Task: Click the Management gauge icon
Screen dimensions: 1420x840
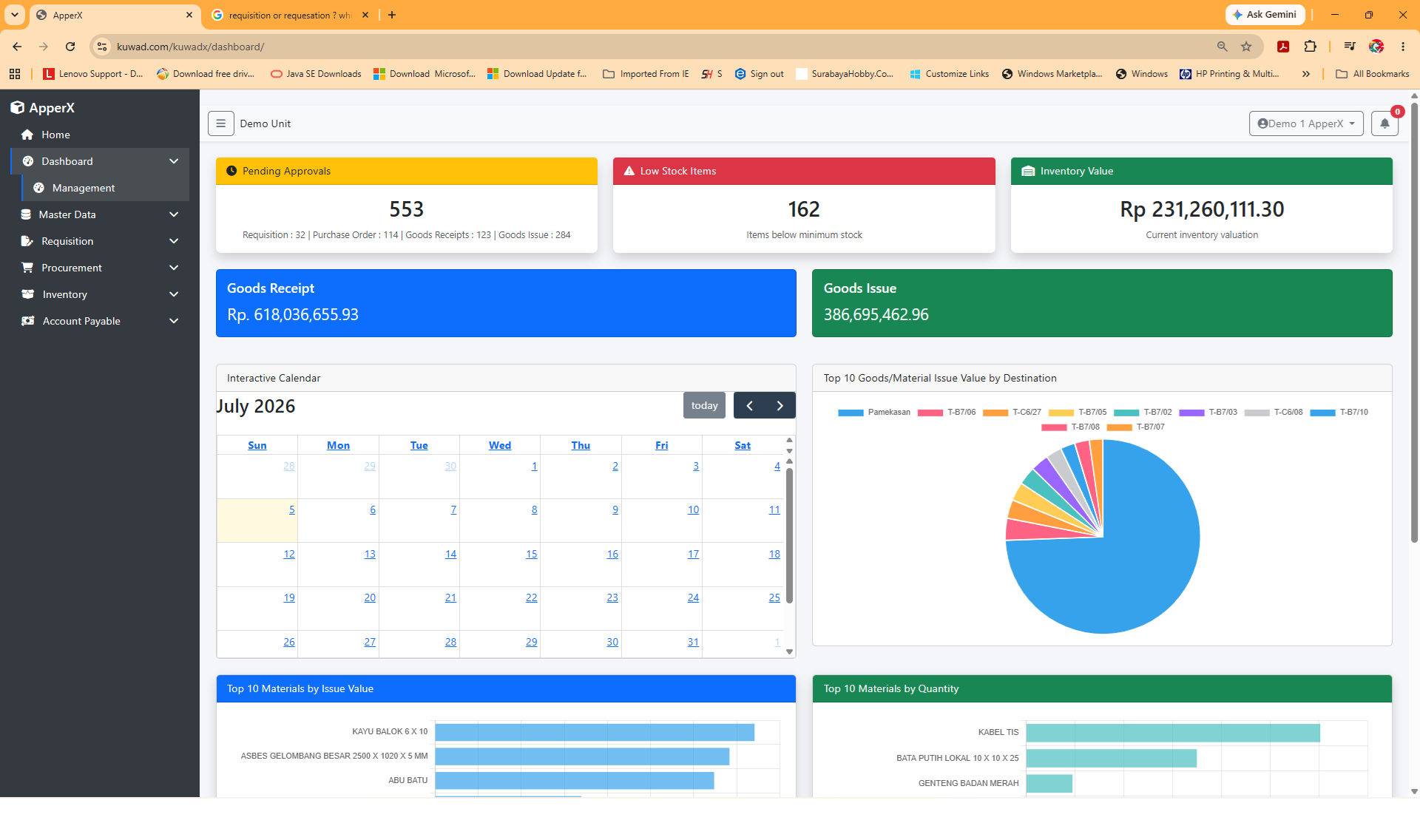Action: [x=38, y=188]
